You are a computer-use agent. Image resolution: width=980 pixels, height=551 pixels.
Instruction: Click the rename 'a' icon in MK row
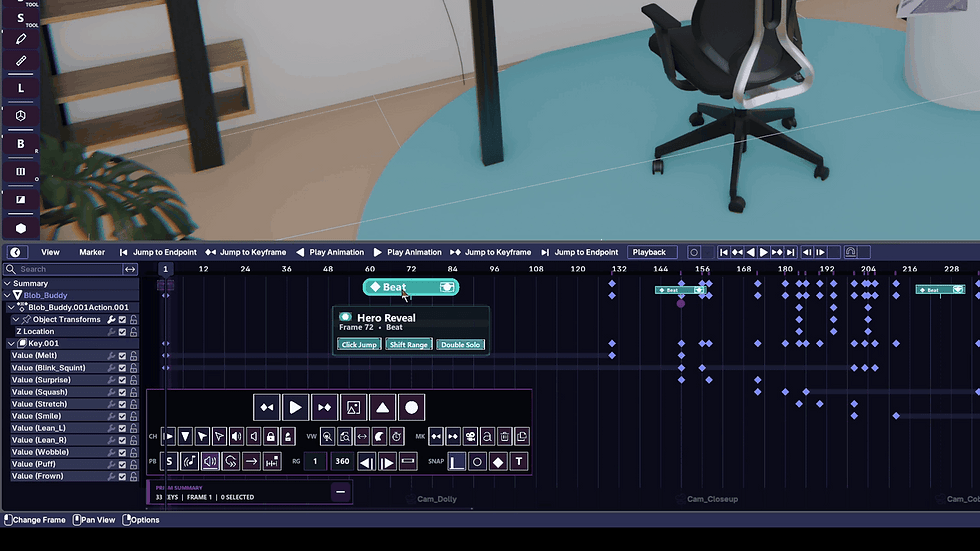tap(487, 436)
